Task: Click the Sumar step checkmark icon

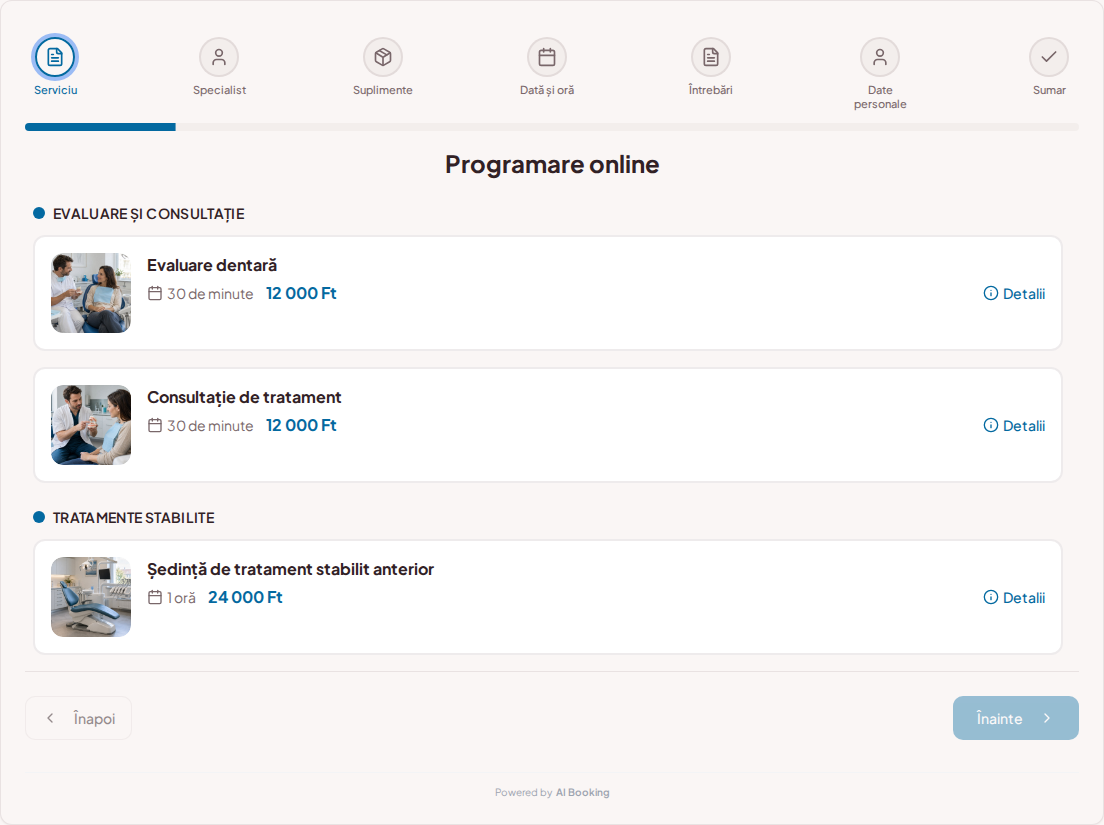Action: [1049, 57]
